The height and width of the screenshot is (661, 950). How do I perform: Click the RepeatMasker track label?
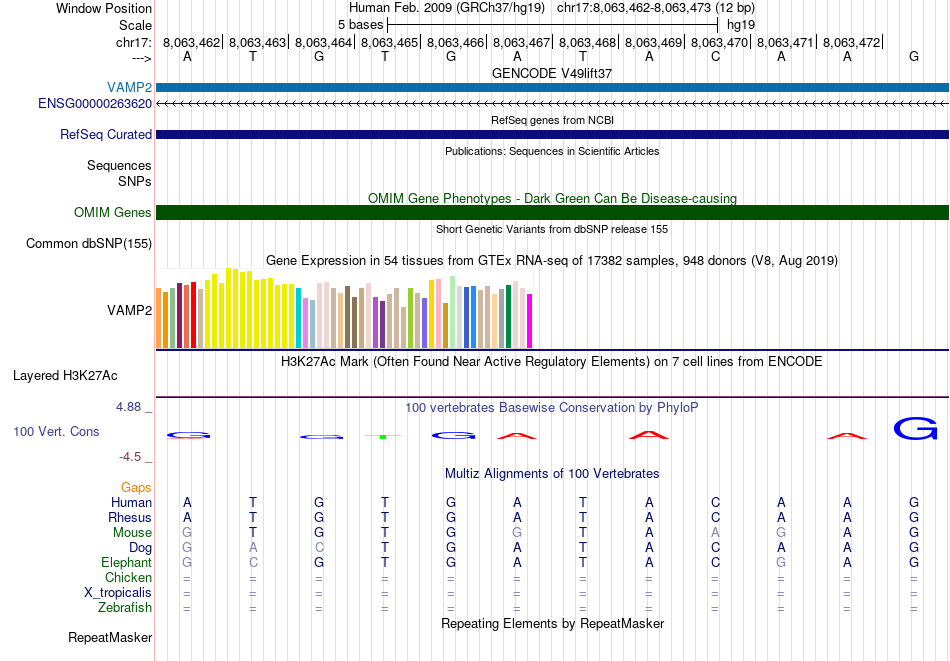(x=110, y=637)
